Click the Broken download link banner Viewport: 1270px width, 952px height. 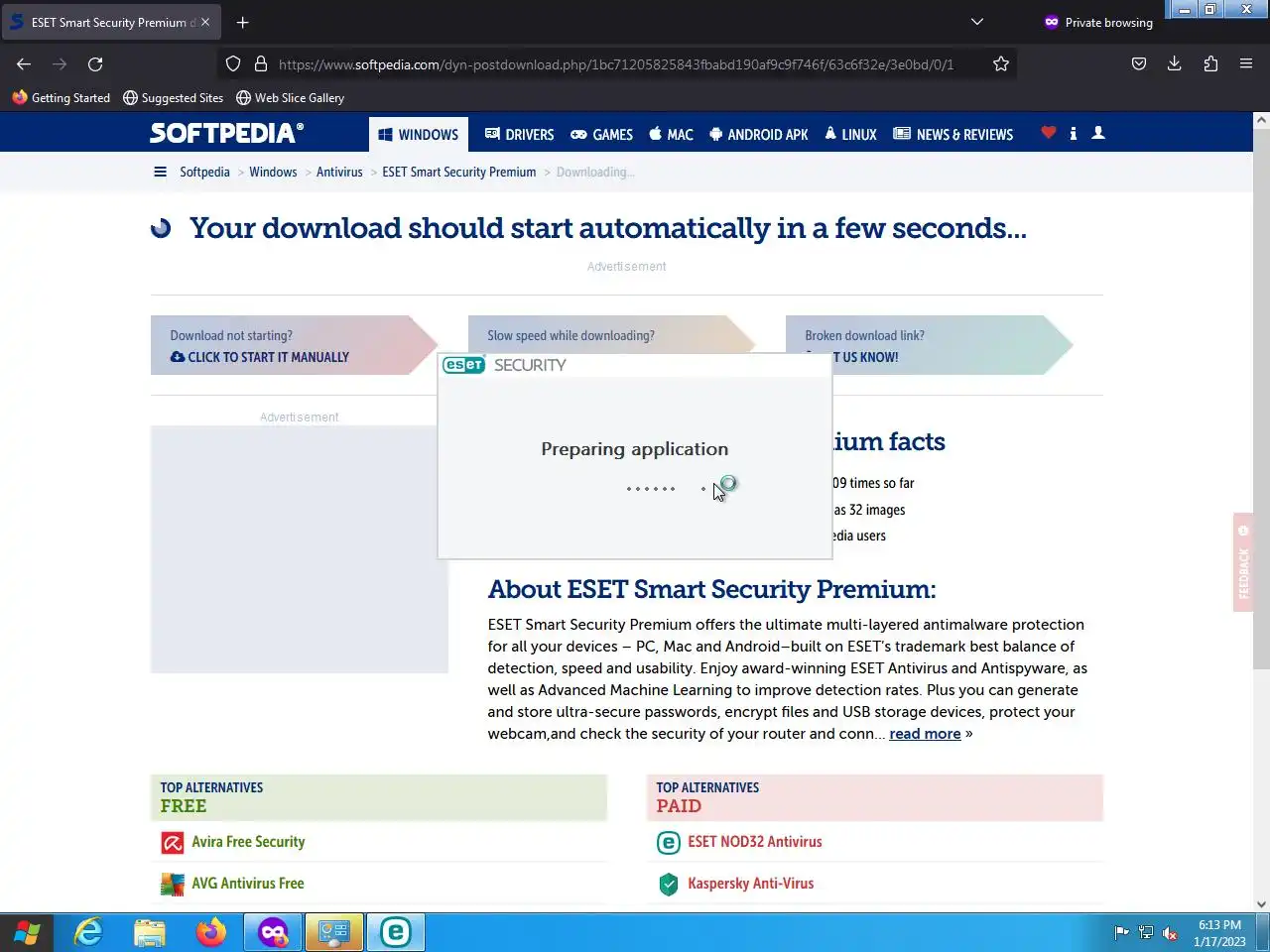coord(929,345)
